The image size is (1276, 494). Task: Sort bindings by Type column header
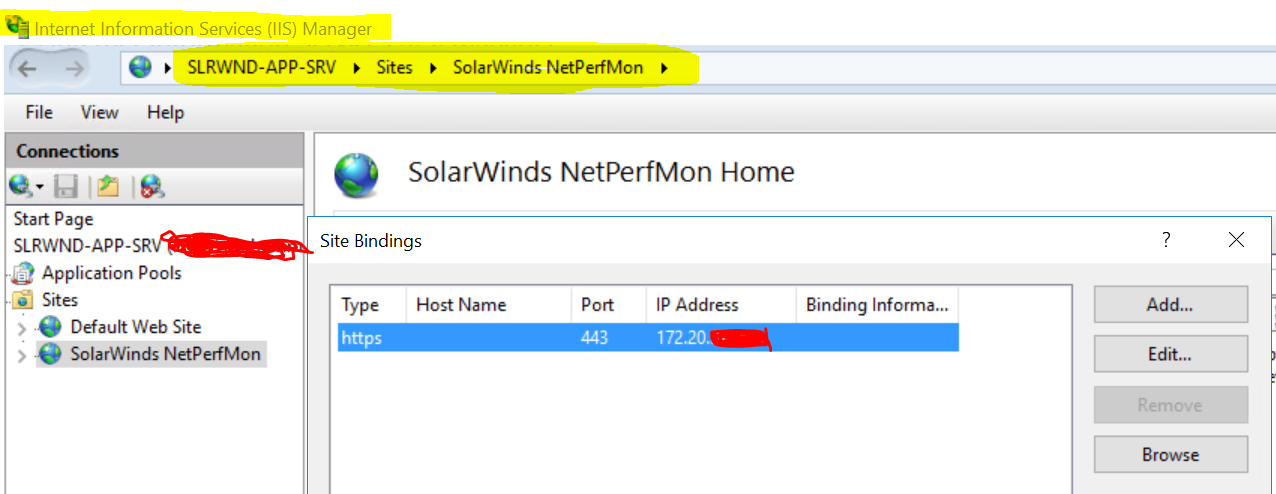(x=369, y=305)
